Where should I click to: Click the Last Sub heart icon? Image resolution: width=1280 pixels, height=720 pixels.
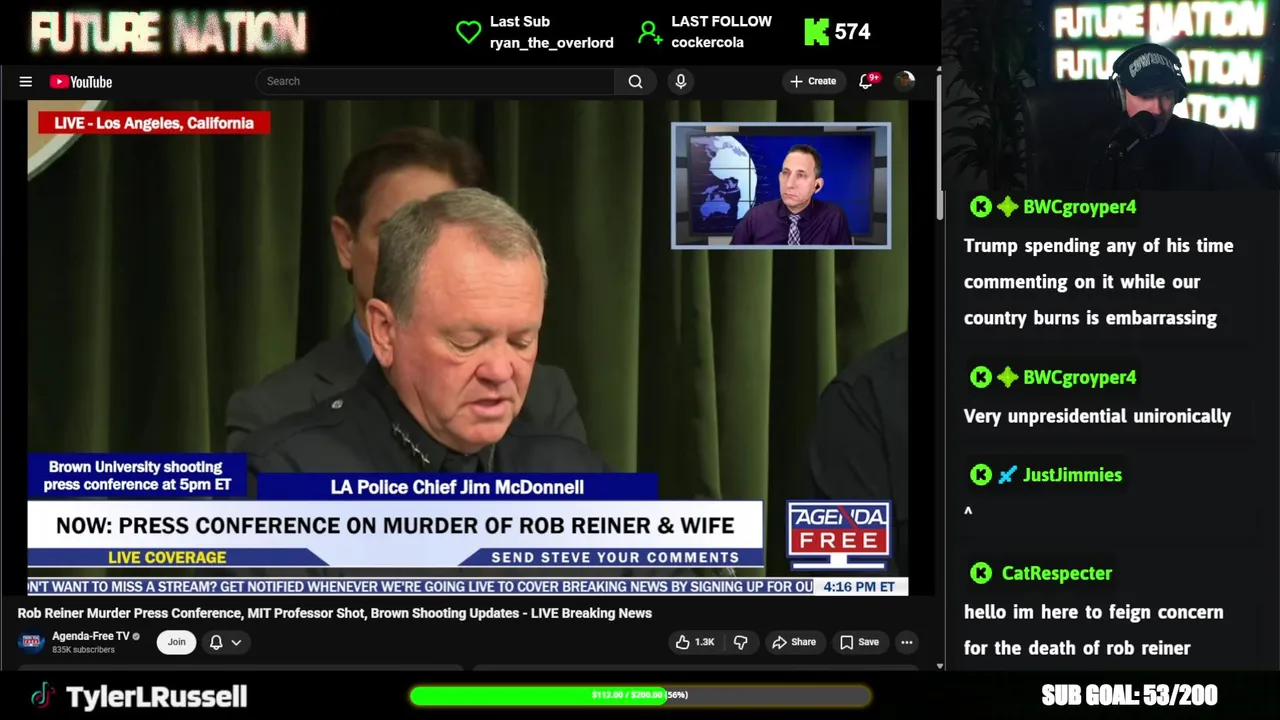click(x=468, y=32)
